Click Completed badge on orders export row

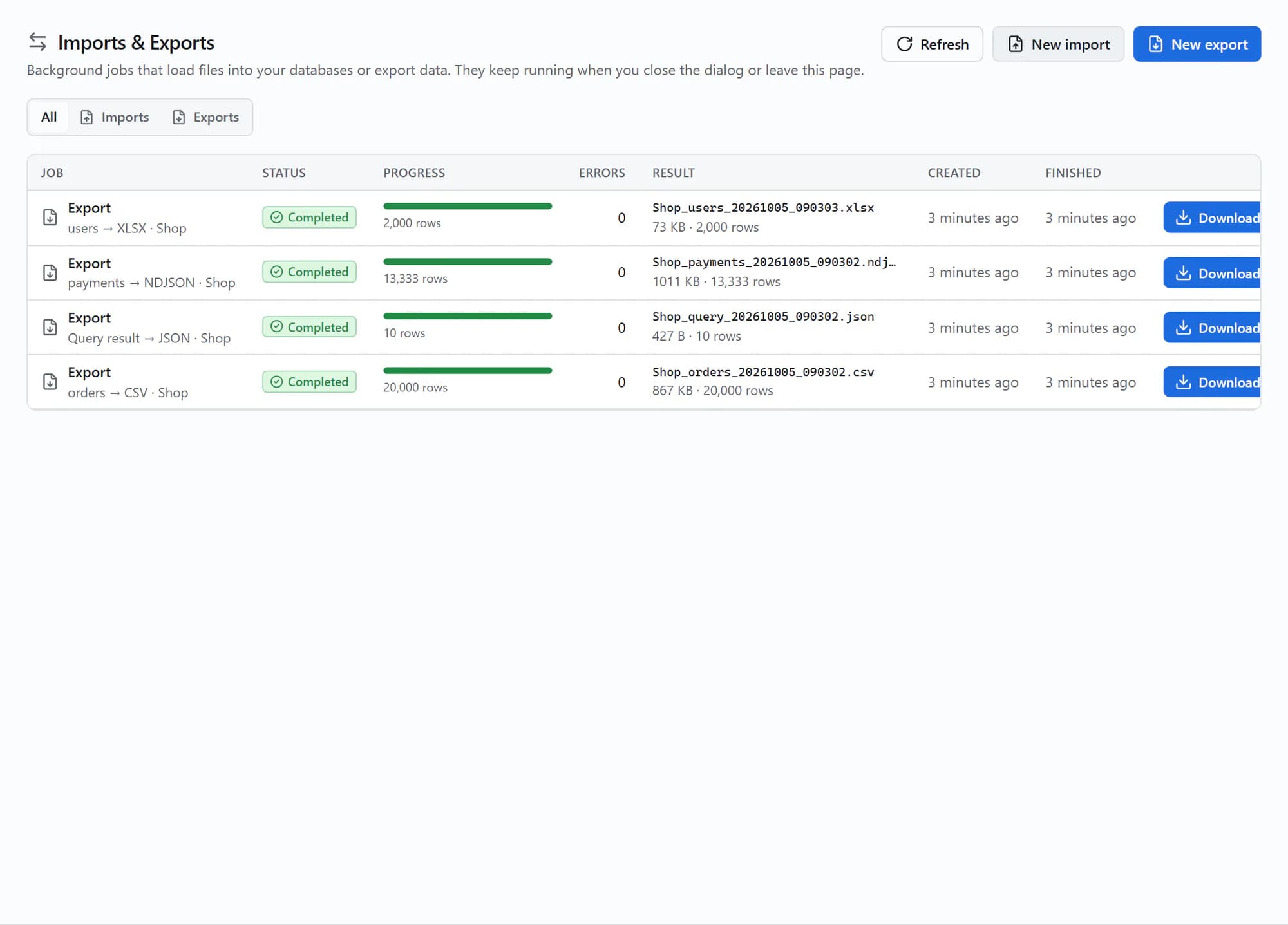pos(309,382)
